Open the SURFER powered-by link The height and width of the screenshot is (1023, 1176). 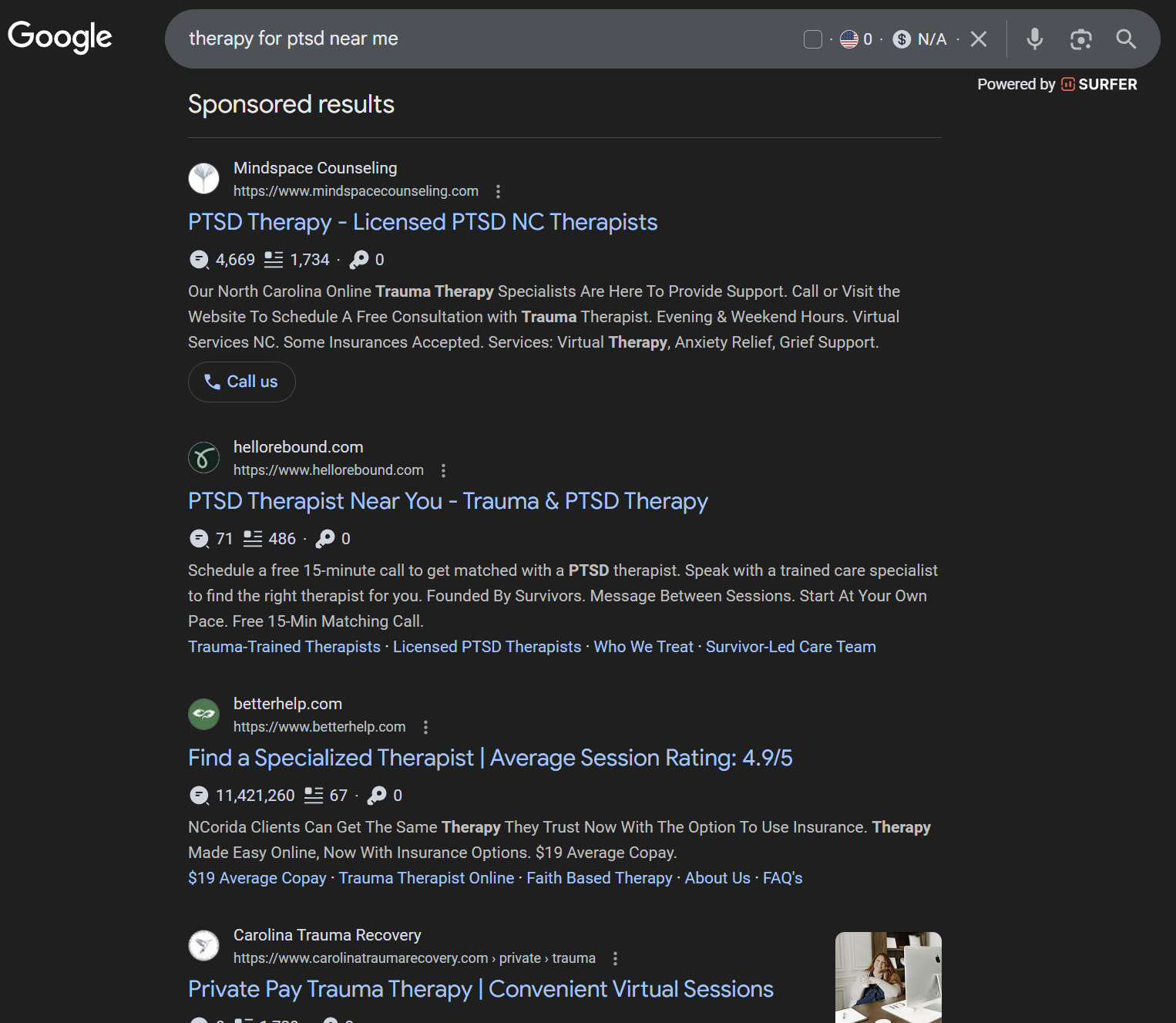click(1099, 85)
